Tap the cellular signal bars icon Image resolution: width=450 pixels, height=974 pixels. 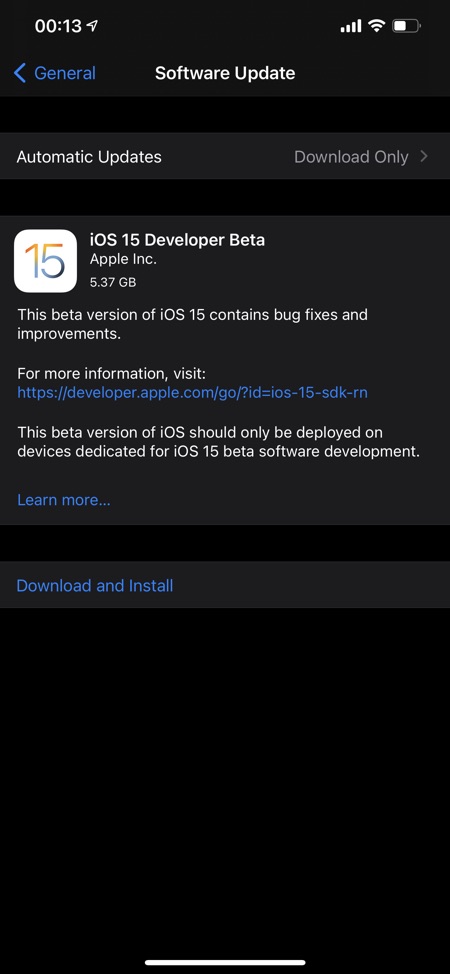click(x=351, y=26)
